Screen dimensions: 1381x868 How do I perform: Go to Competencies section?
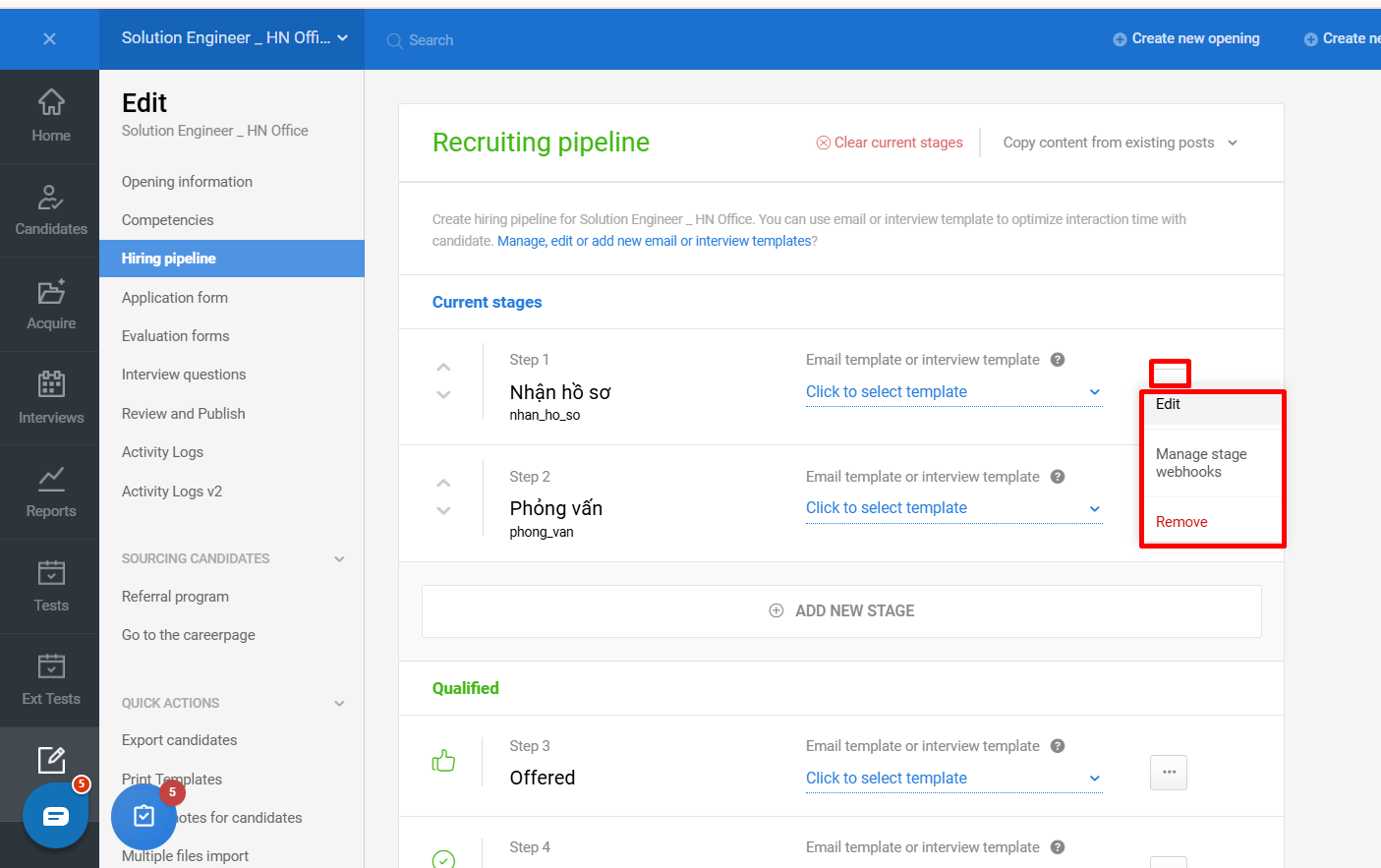pos(167,220)
